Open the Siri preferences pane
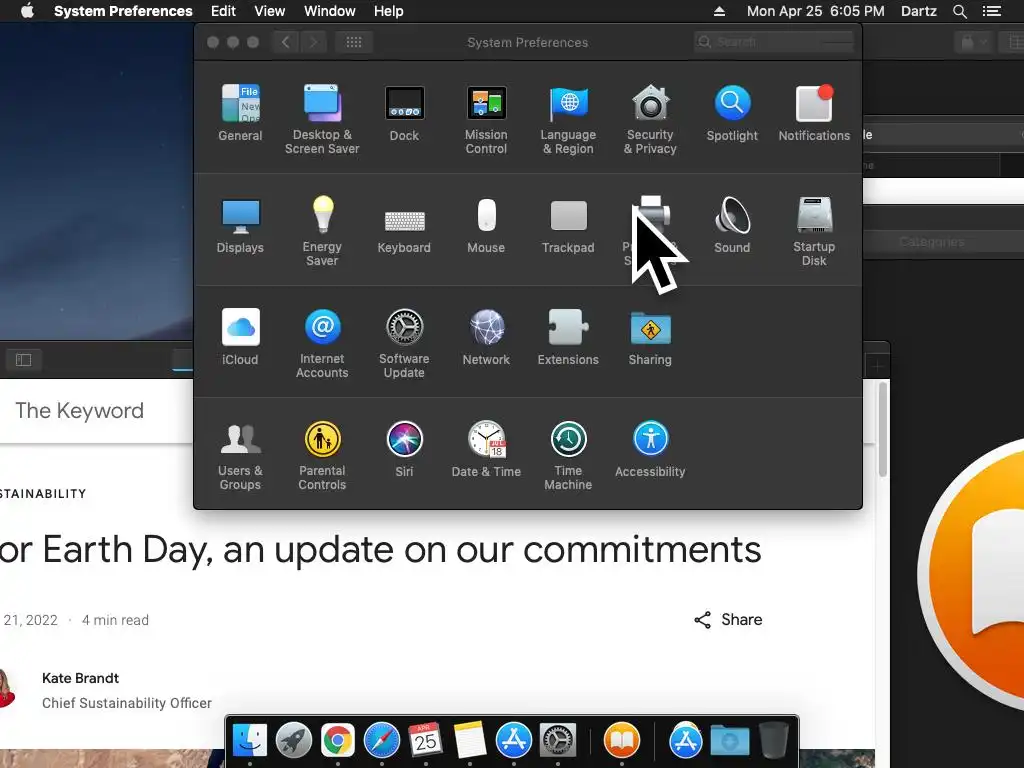1024x768 pixels. coord(404,449)
